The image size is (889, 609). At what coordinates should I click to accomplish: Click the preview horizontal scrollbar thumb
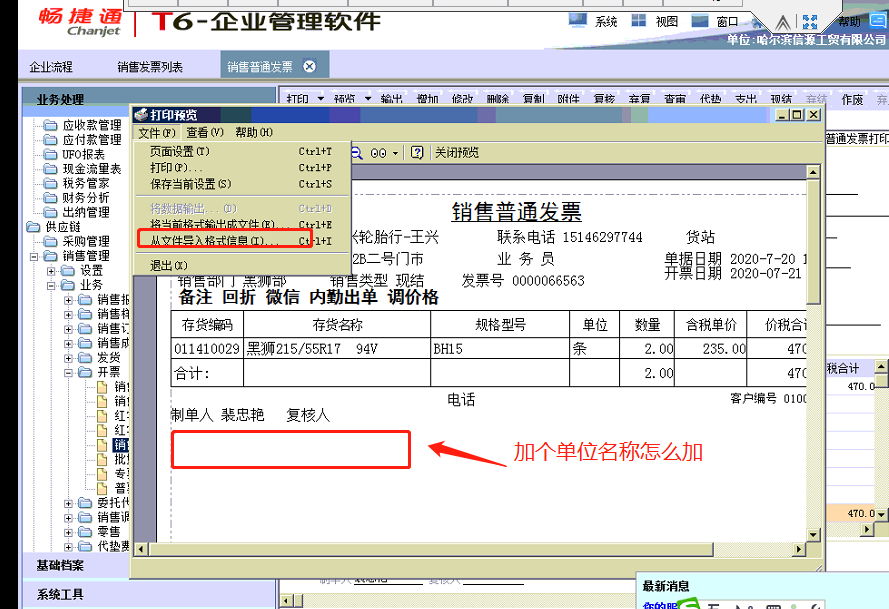pos(431,549)
